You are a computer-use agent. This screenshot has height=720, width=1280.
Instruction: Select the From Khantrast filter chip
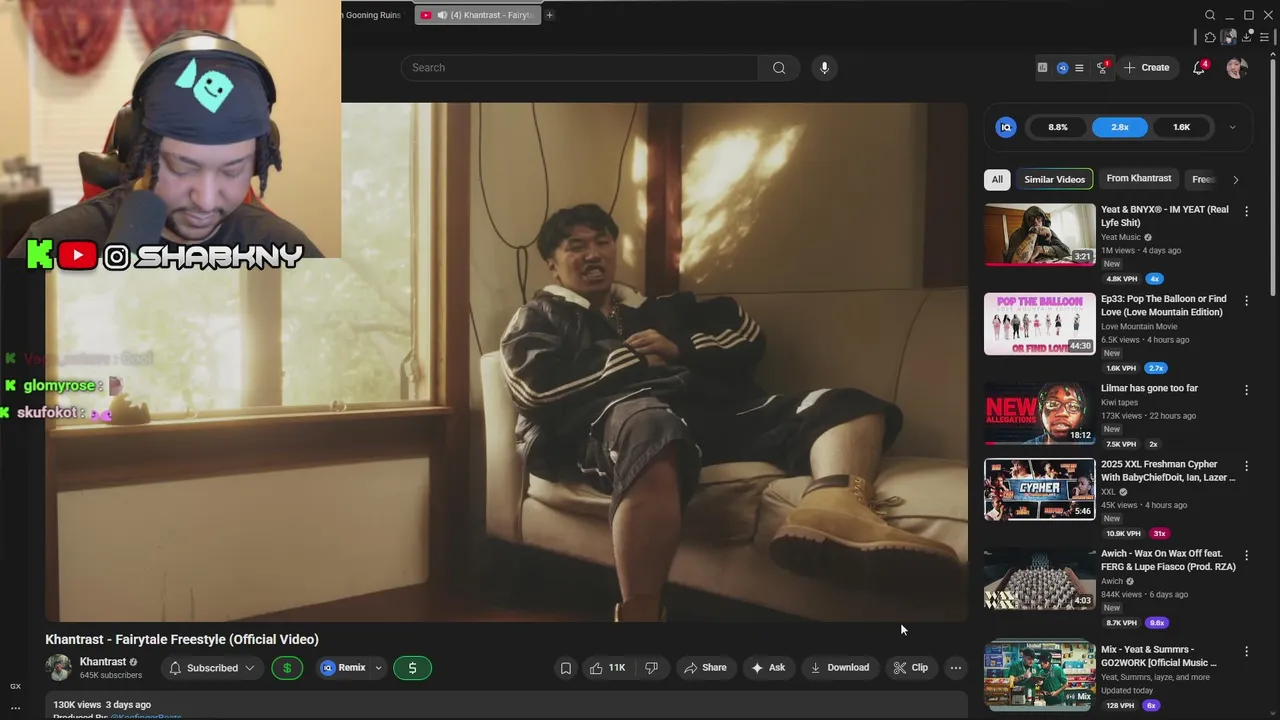1138,179
